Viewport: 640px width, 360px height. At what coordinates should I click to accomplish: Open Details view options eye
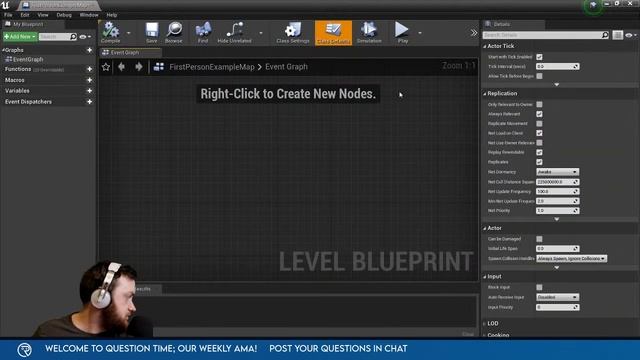pyautogui.click(x=630, y=35)
